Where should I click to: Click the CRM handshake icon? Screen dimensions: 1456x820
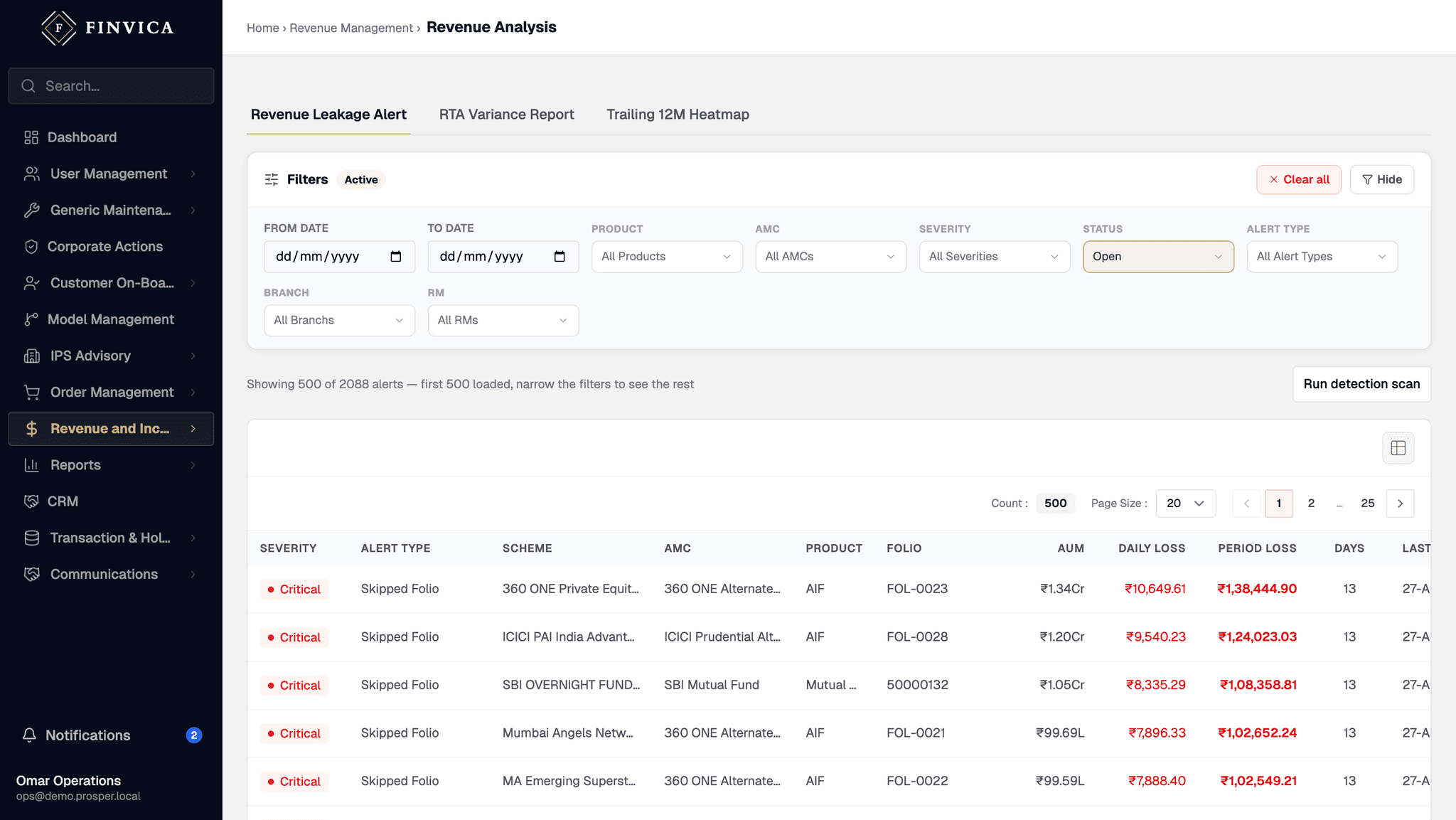click(x=31, y=501)
